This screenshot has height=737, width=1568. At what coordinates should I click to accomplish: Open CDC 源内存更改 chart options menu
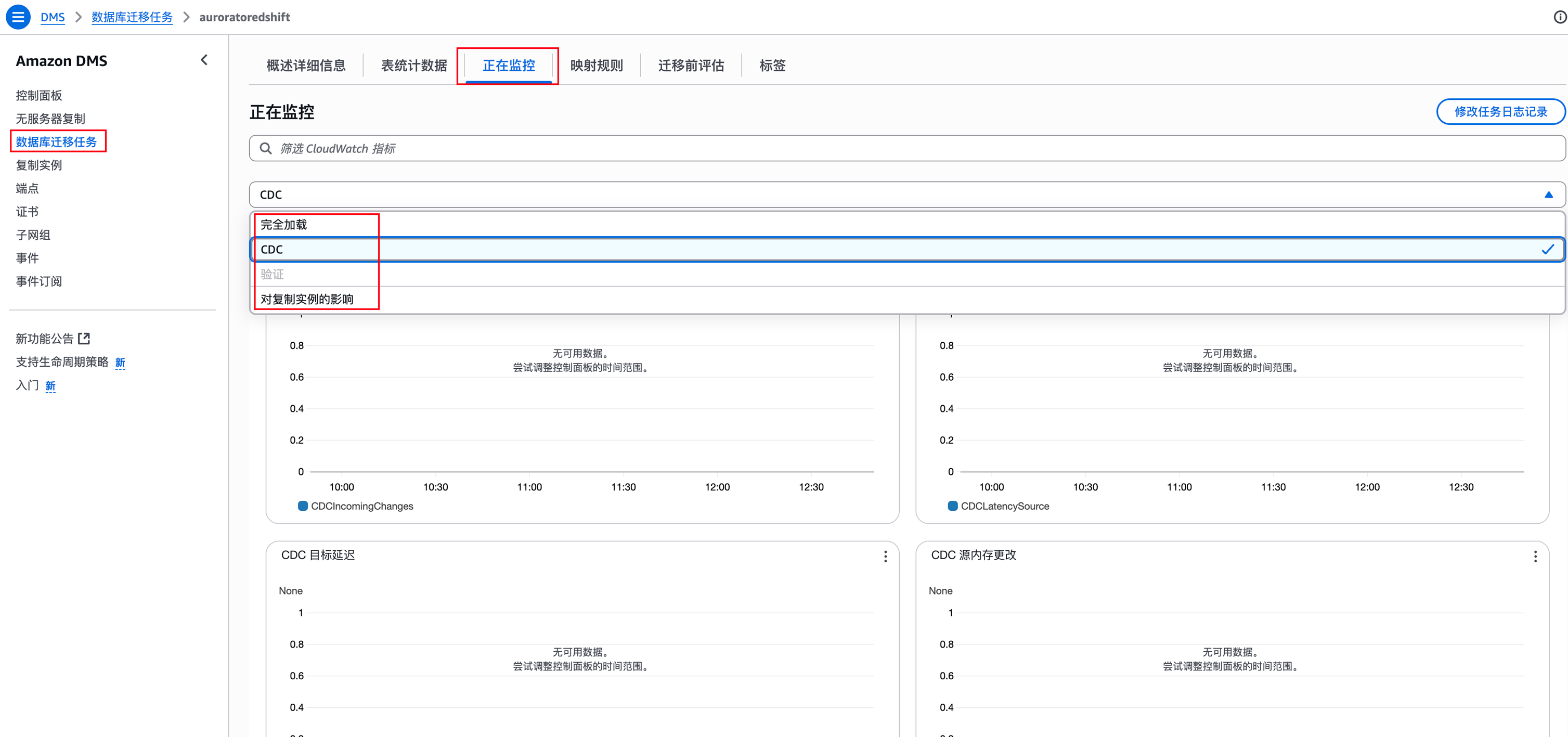coord(1535,556)
